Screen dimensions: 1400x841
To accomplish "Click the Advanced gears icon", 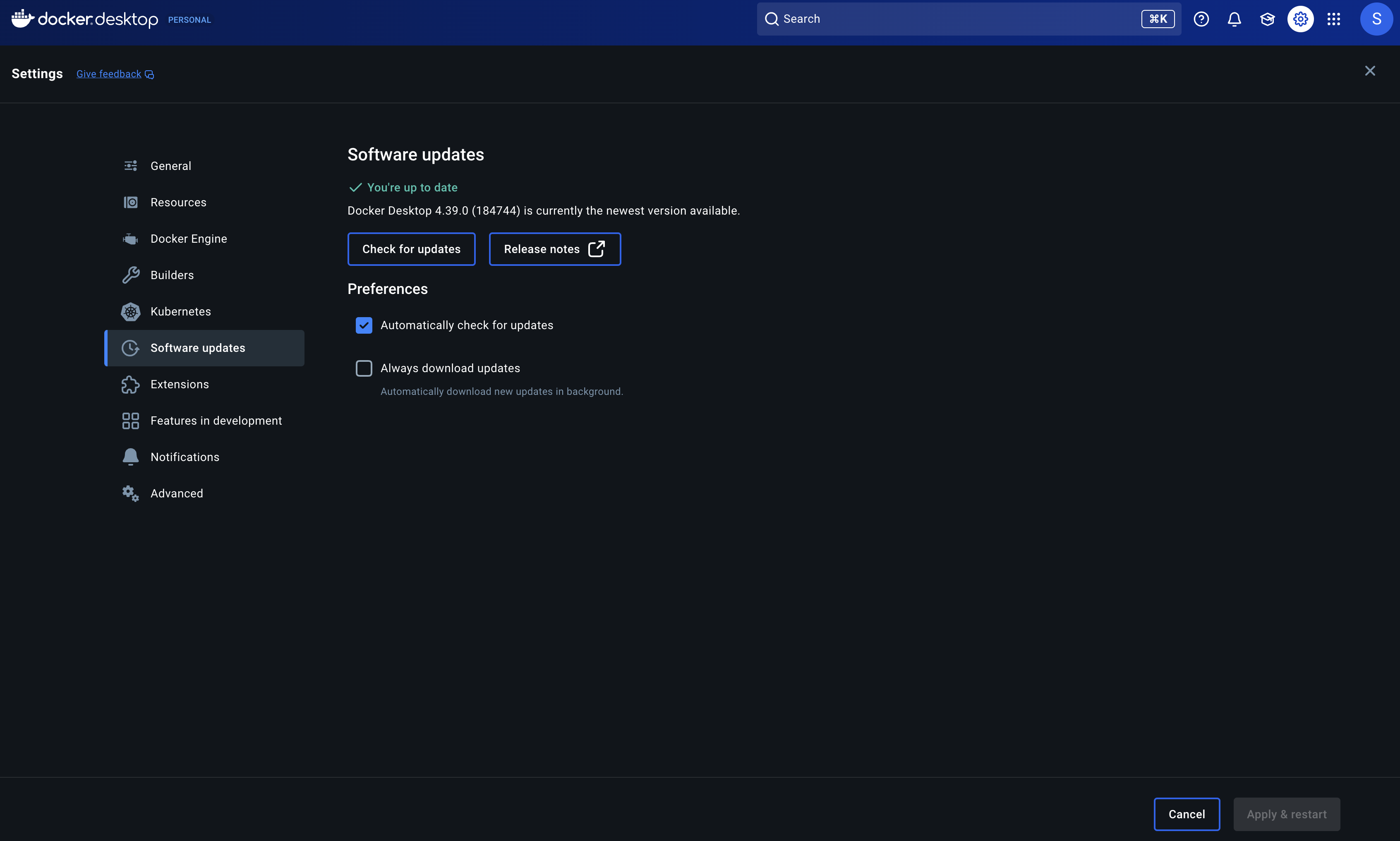I will coord(130,494).
